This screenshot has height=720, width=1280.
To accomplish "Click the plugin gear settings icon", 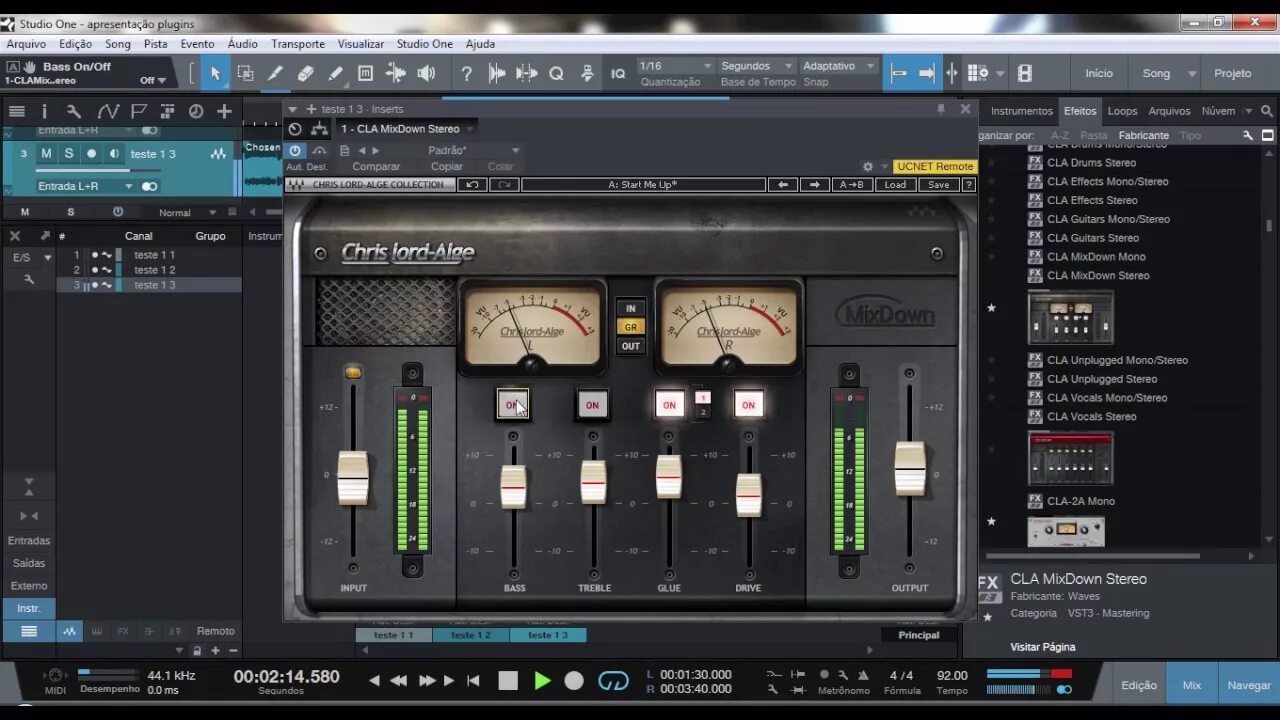I will coord(868,167).
